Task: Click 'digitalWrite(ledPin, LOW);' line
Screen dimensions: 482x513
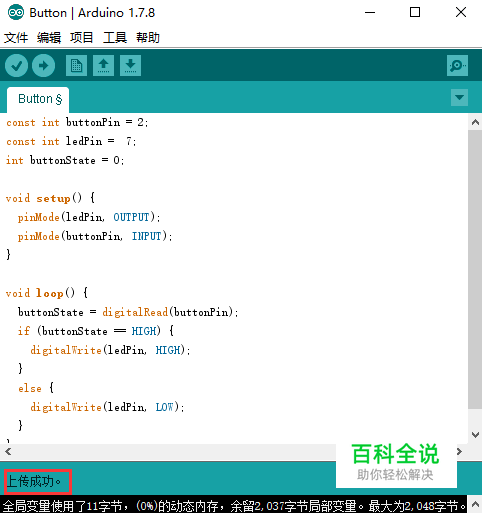Action: click(x=107, y=407)
